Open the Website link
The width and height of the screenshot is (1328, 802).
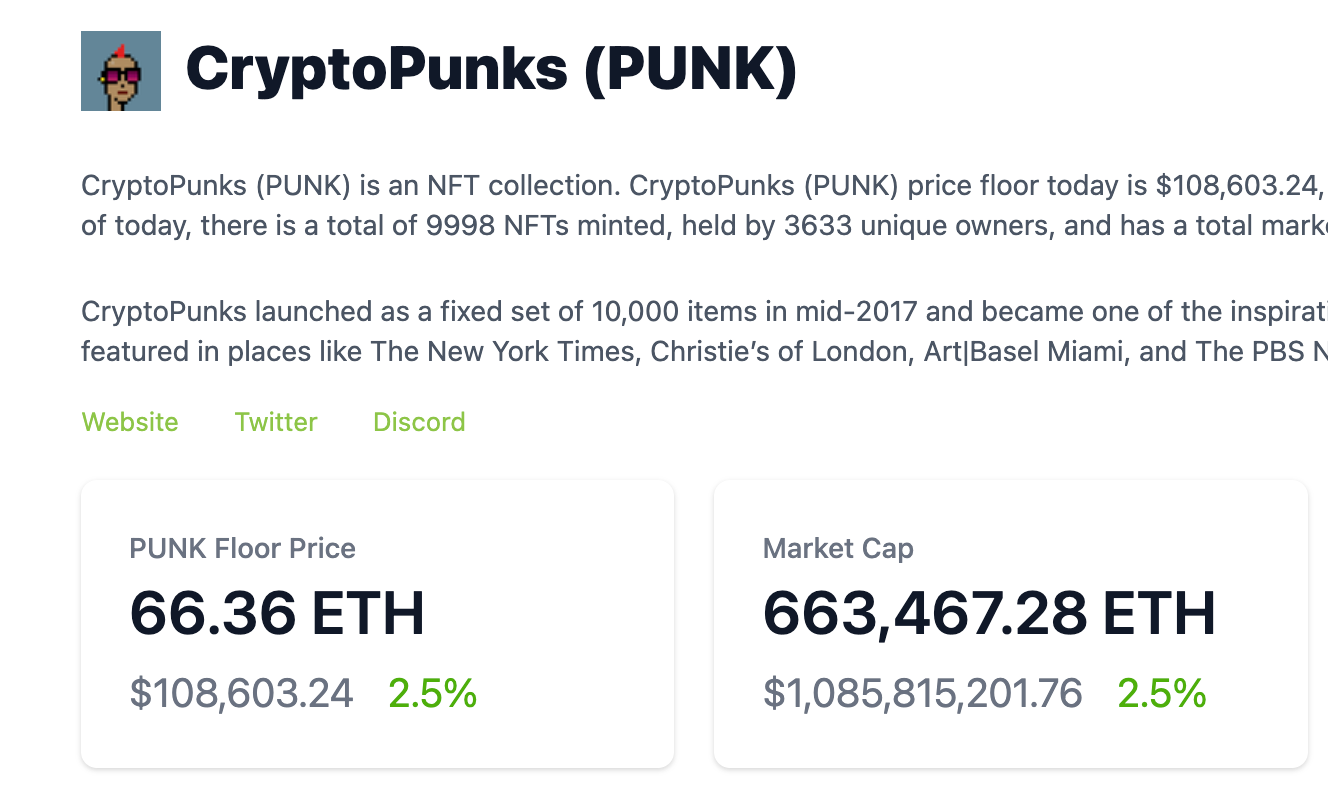pyautogui.click(x=130, y=422)
